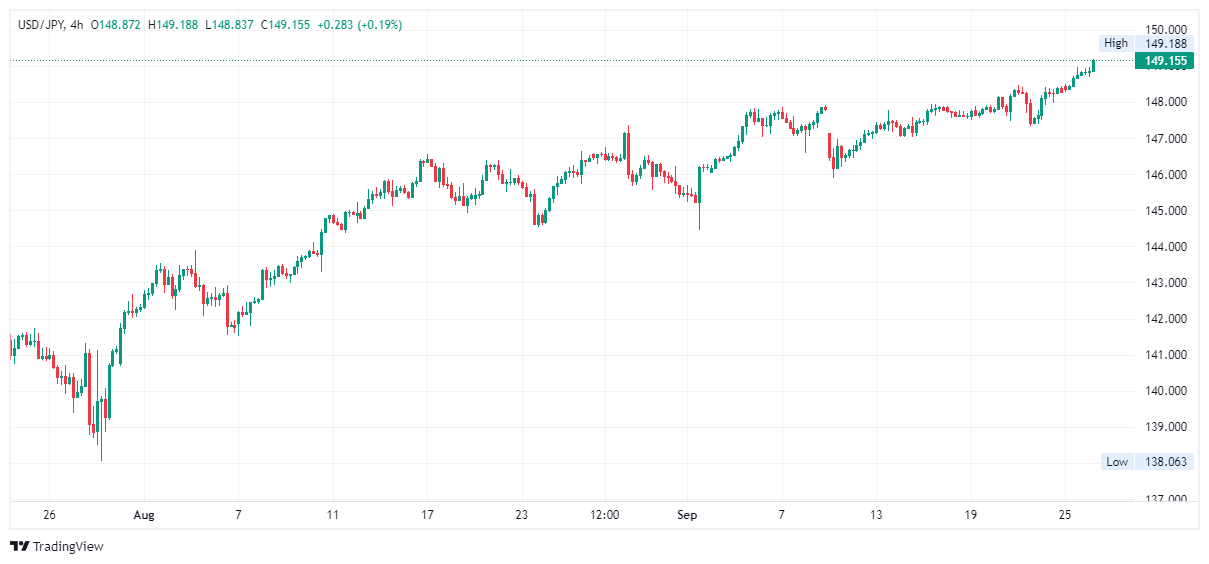Click the high value H149.188 in legend
The width and height of the screenshot is (1209, 564).
tap(173, 25)
